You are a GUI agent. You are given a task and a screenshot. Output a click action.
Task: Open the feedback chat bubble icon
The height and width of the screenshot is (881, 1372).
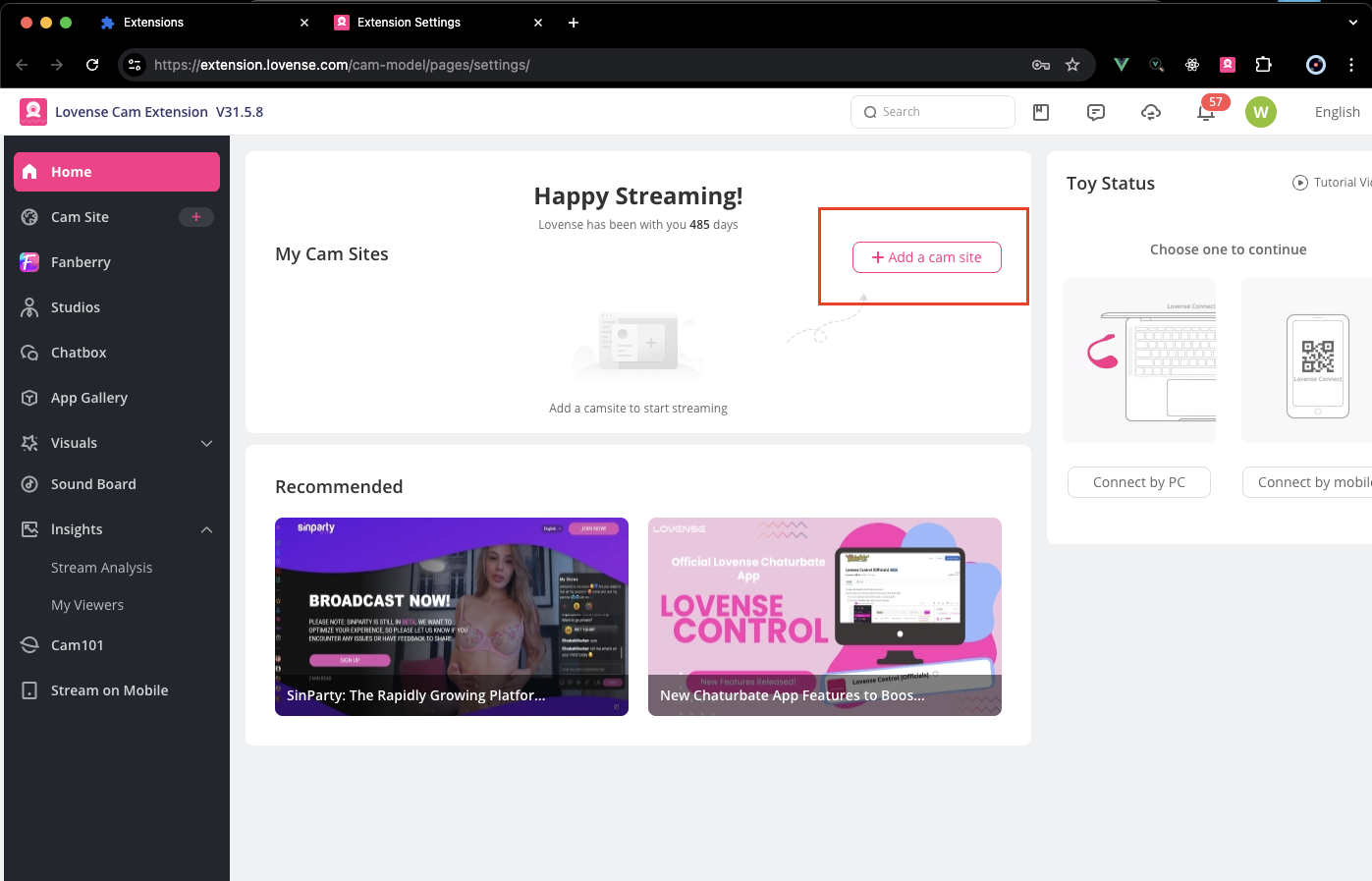[1096, 113]
